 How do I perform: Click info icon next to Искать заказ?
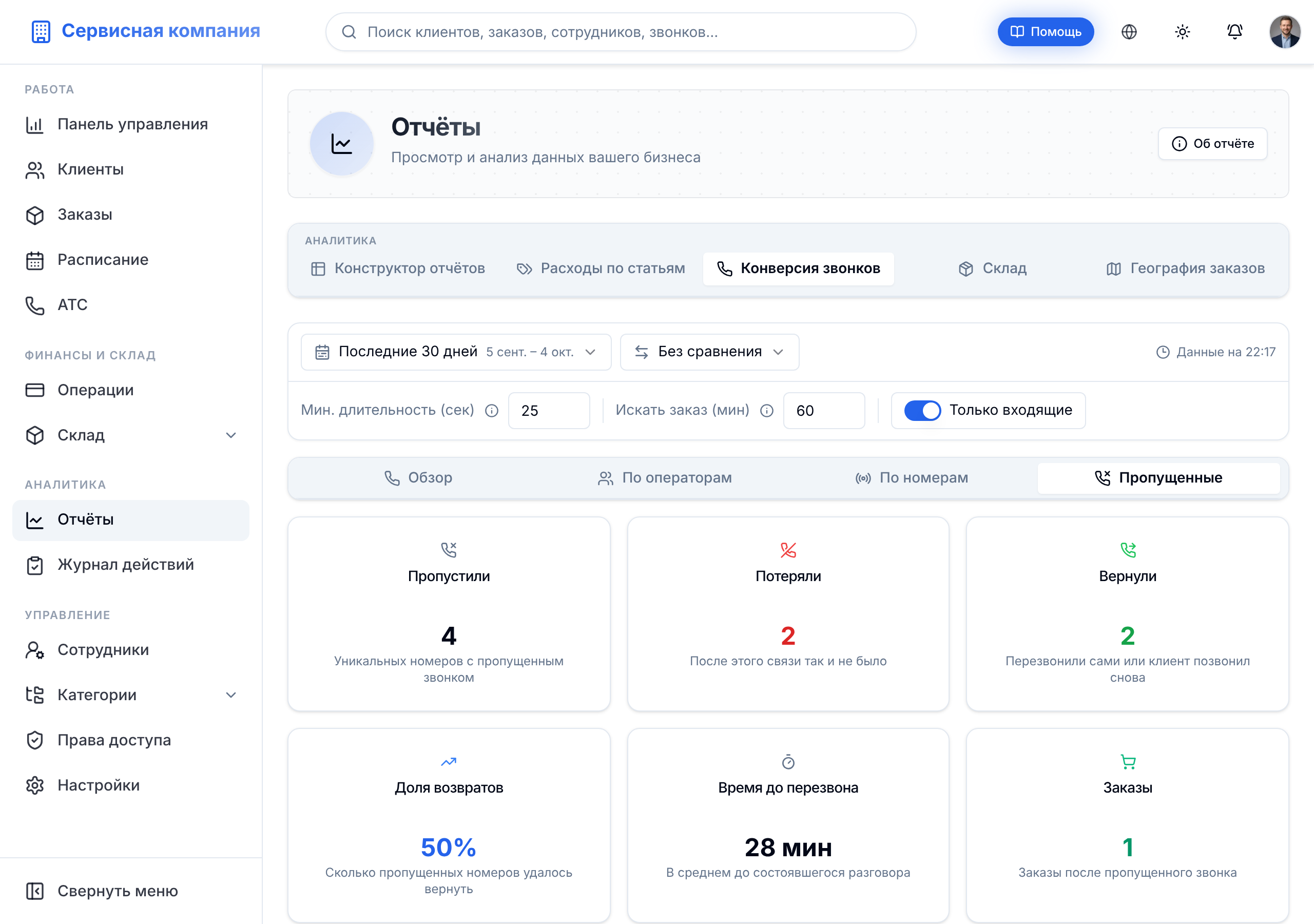coord(766,411)
